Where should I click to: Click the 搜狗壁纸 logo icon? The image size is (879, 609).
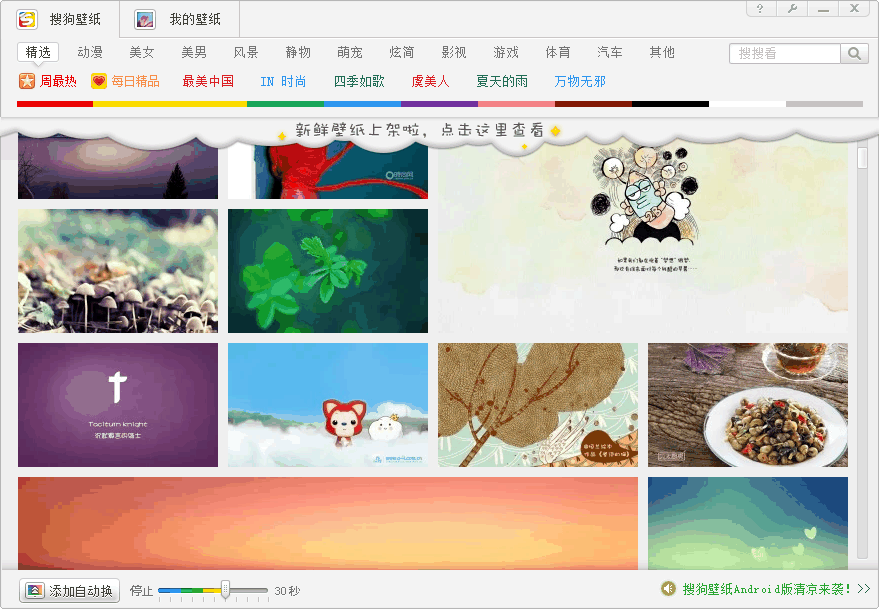click(x=27, y=20)
